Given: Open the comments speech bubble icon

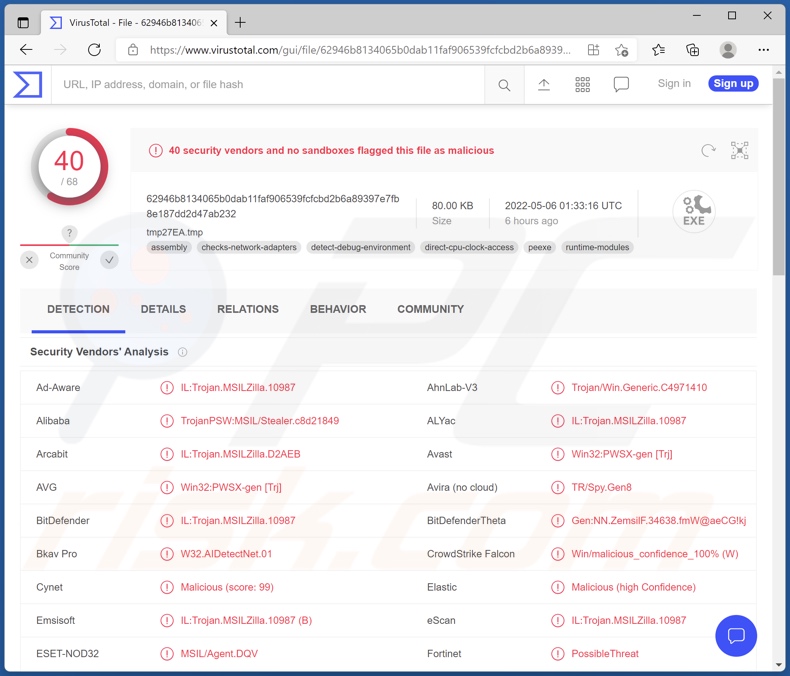Looking at the screenshot, I should [x=621, y=84].
